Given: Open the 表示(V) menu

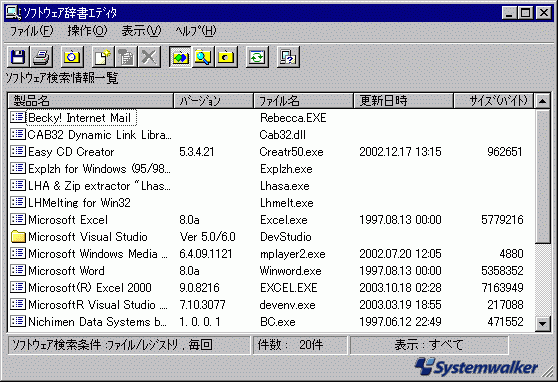Looking at the screenshot, I should pos(141,31).
